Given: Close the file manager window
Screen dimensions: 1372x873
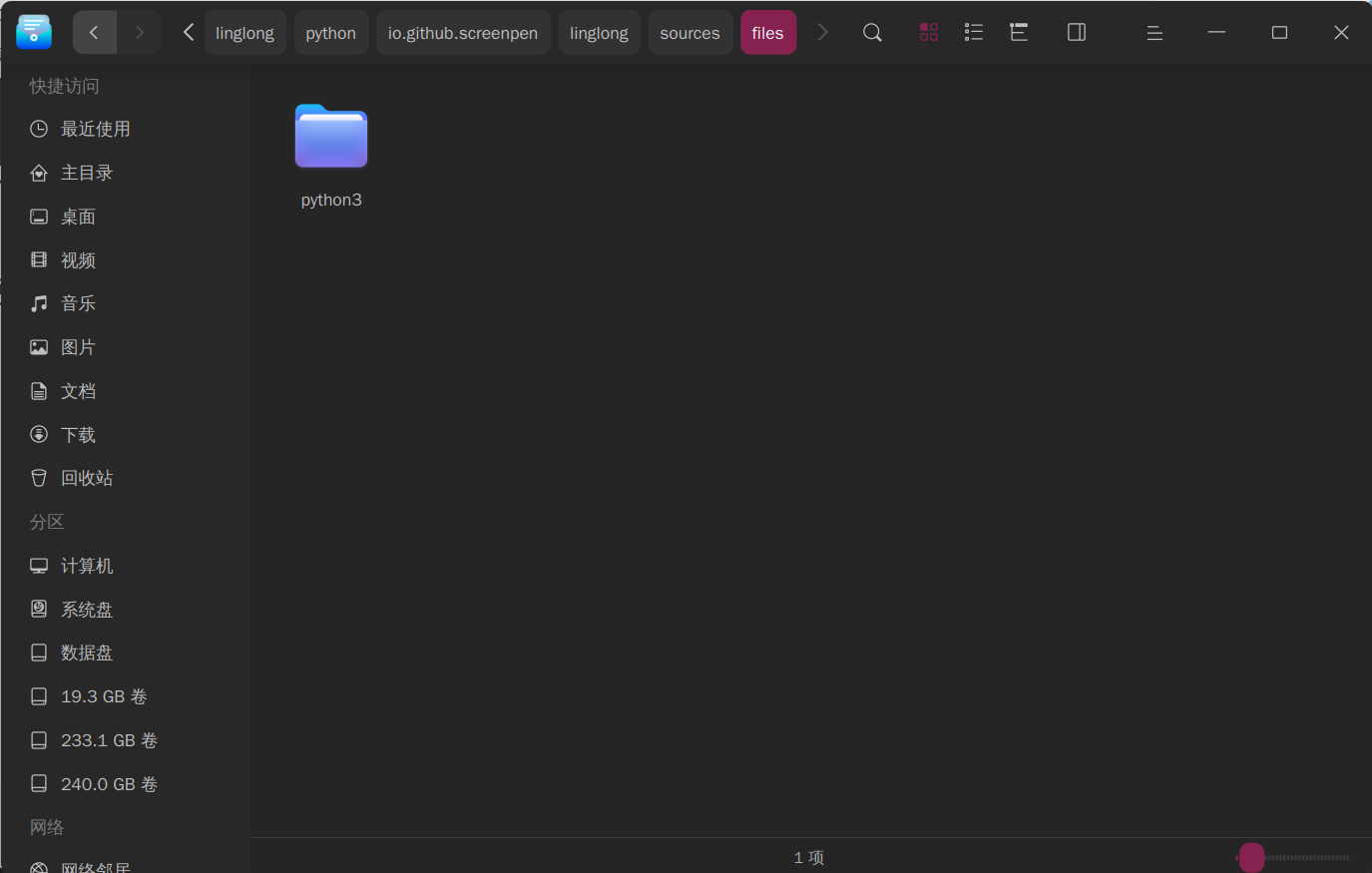Looking at the screenshot, I should click(x=1341, y=32).
